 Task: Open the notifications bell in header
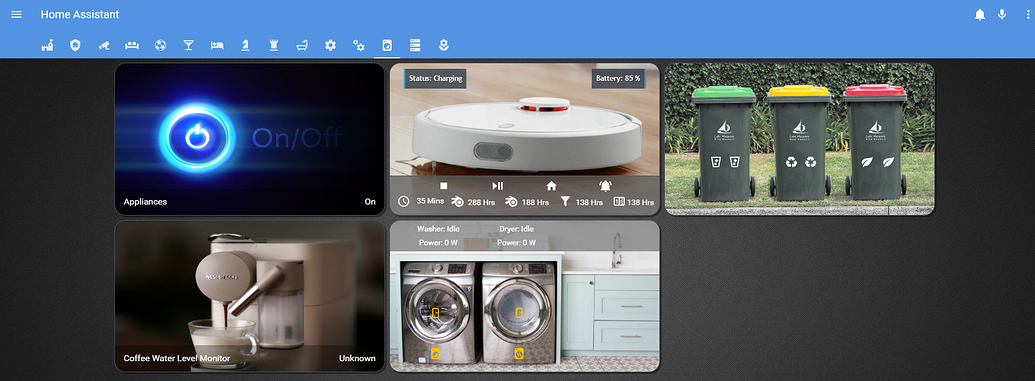[980, 15]
